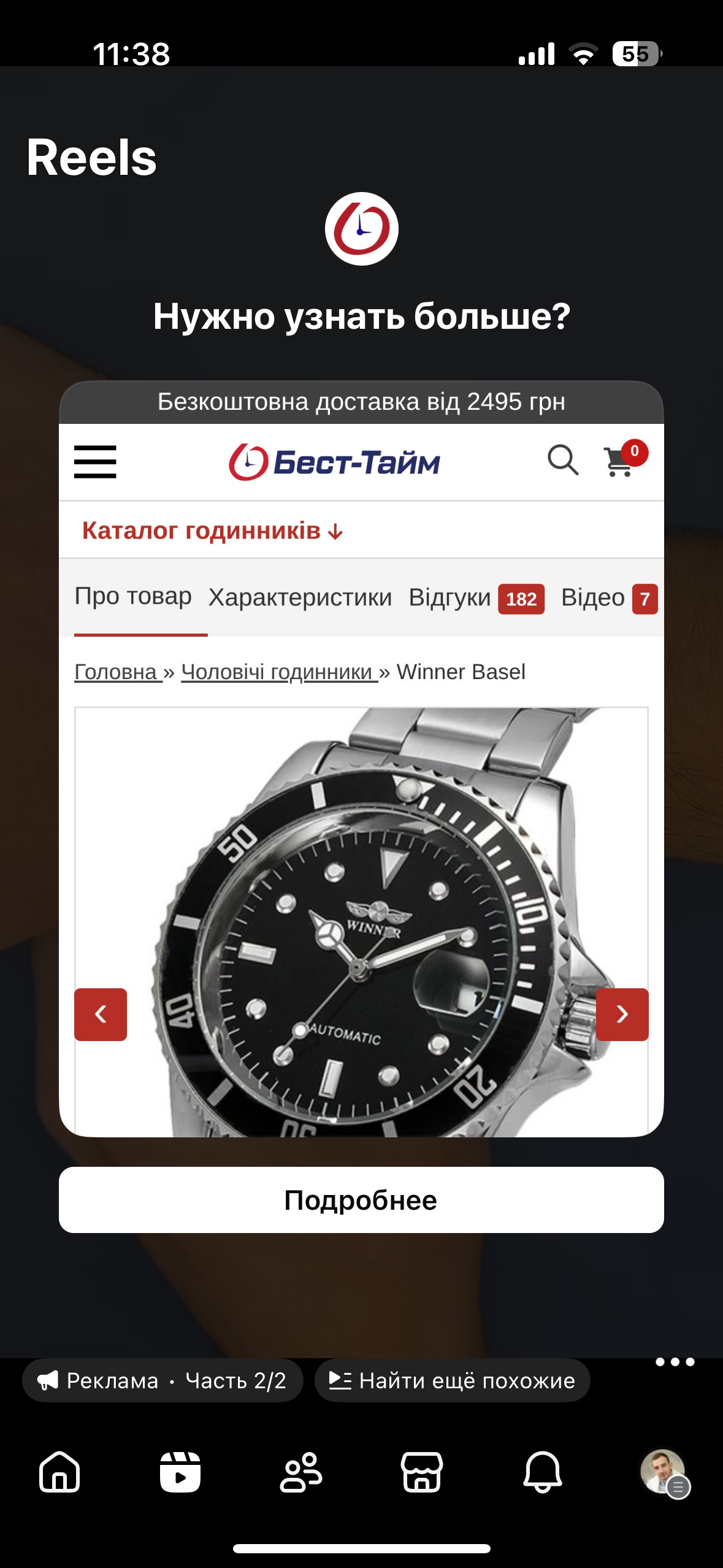This screenshot has height=1568, width=723.
Task: Show next watch image arrow
Action: (x=622, y=1014)
